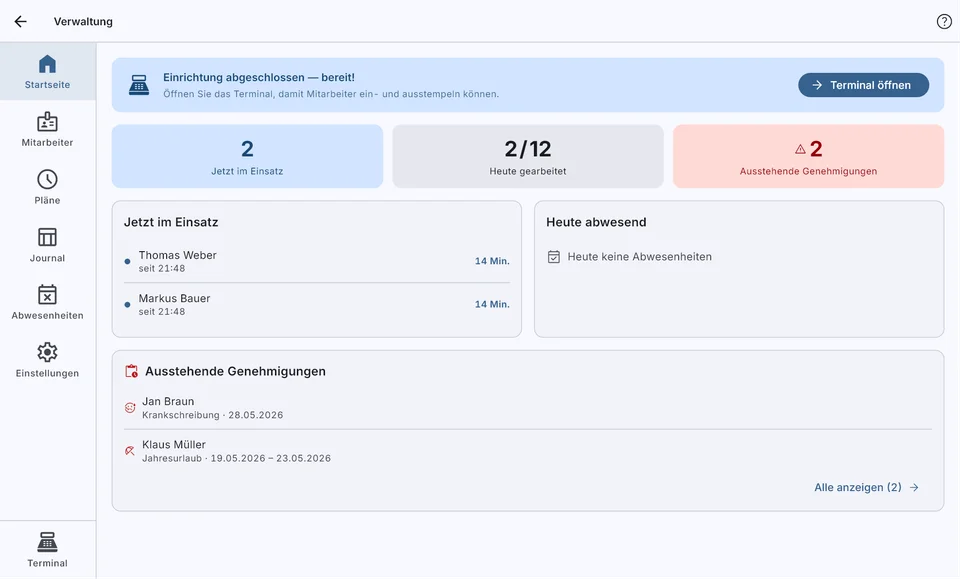Click the sick-face icon beside Jan Braun
The width and height of the screenshot is (960, 579).
(130, 408)
